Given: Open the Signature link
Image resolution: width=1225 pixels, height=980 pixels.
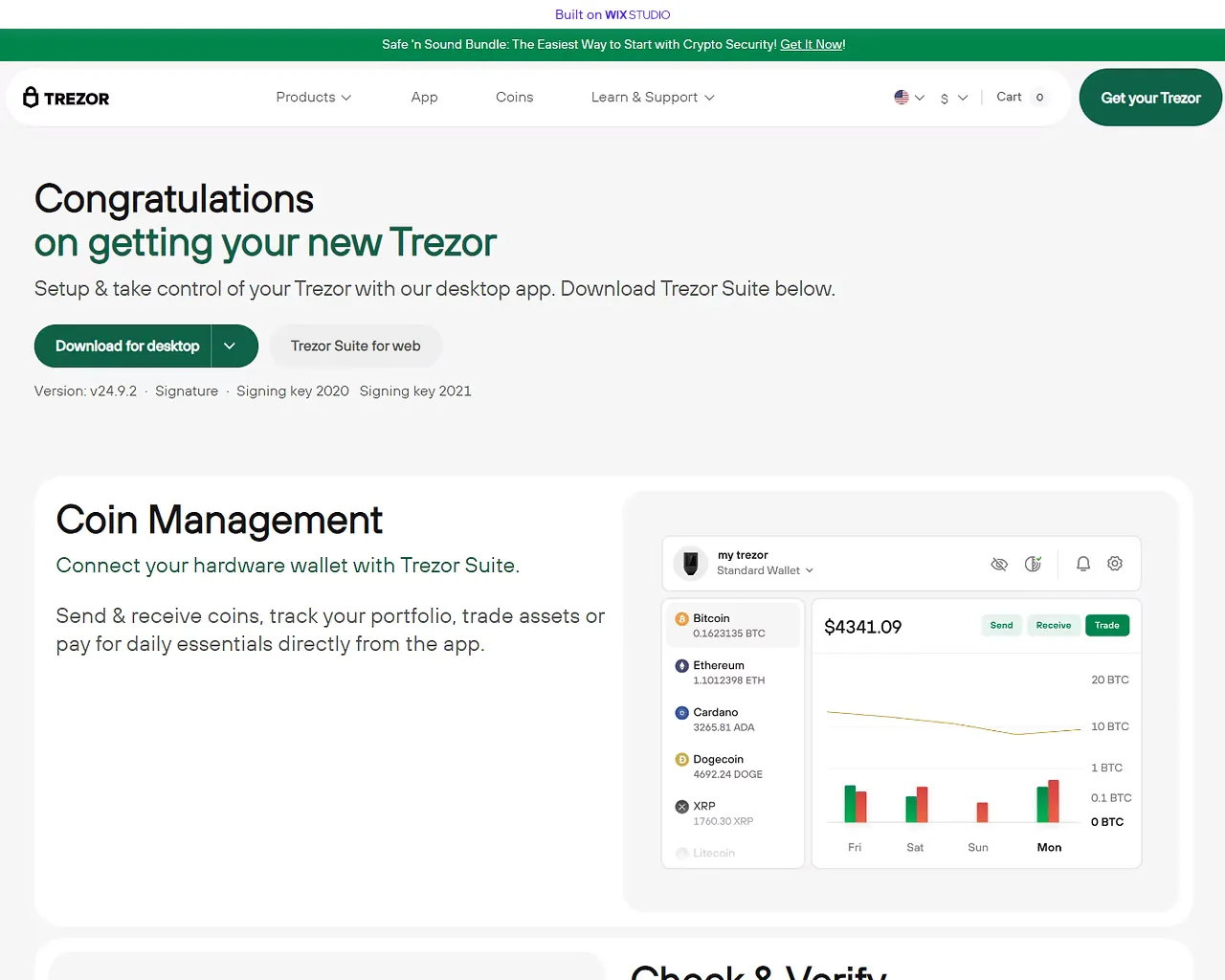Looking at the screenshot, I should click(x=187, y=390).
